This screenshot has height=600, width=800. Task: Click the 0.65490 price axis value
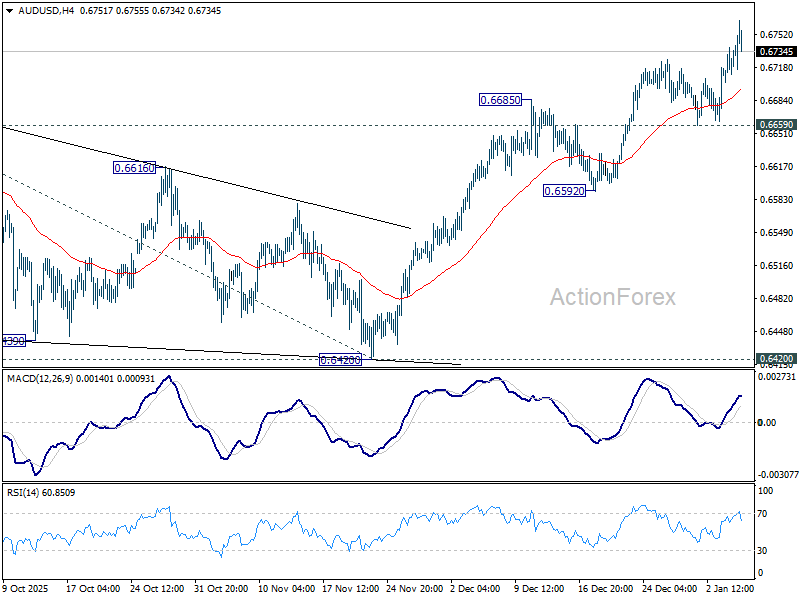click(777, 233)
